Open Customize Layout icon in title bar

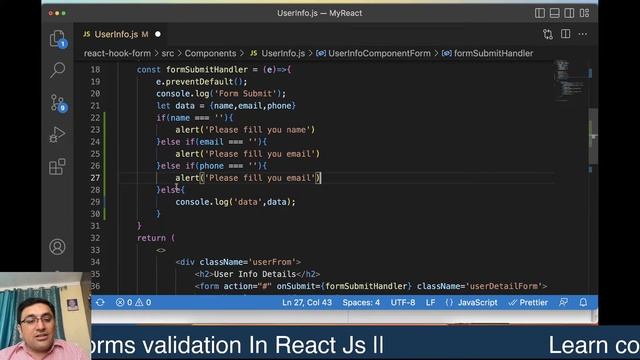pyautogui.click(x=584, y=13)
